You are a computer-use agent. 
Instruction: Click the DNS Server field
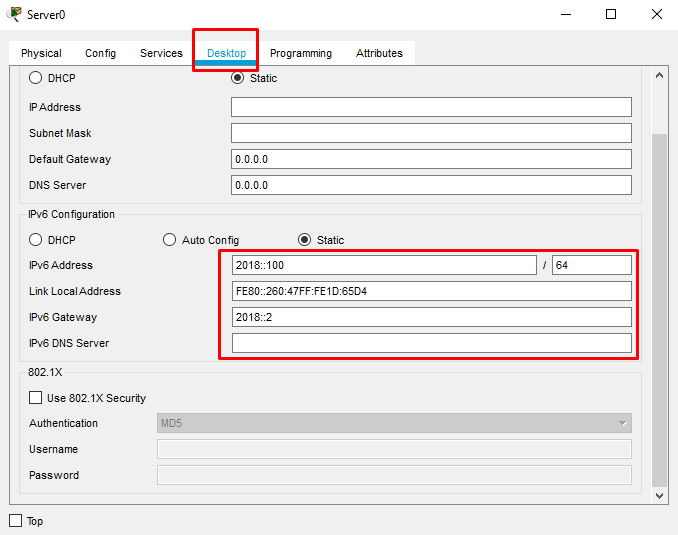431,185
